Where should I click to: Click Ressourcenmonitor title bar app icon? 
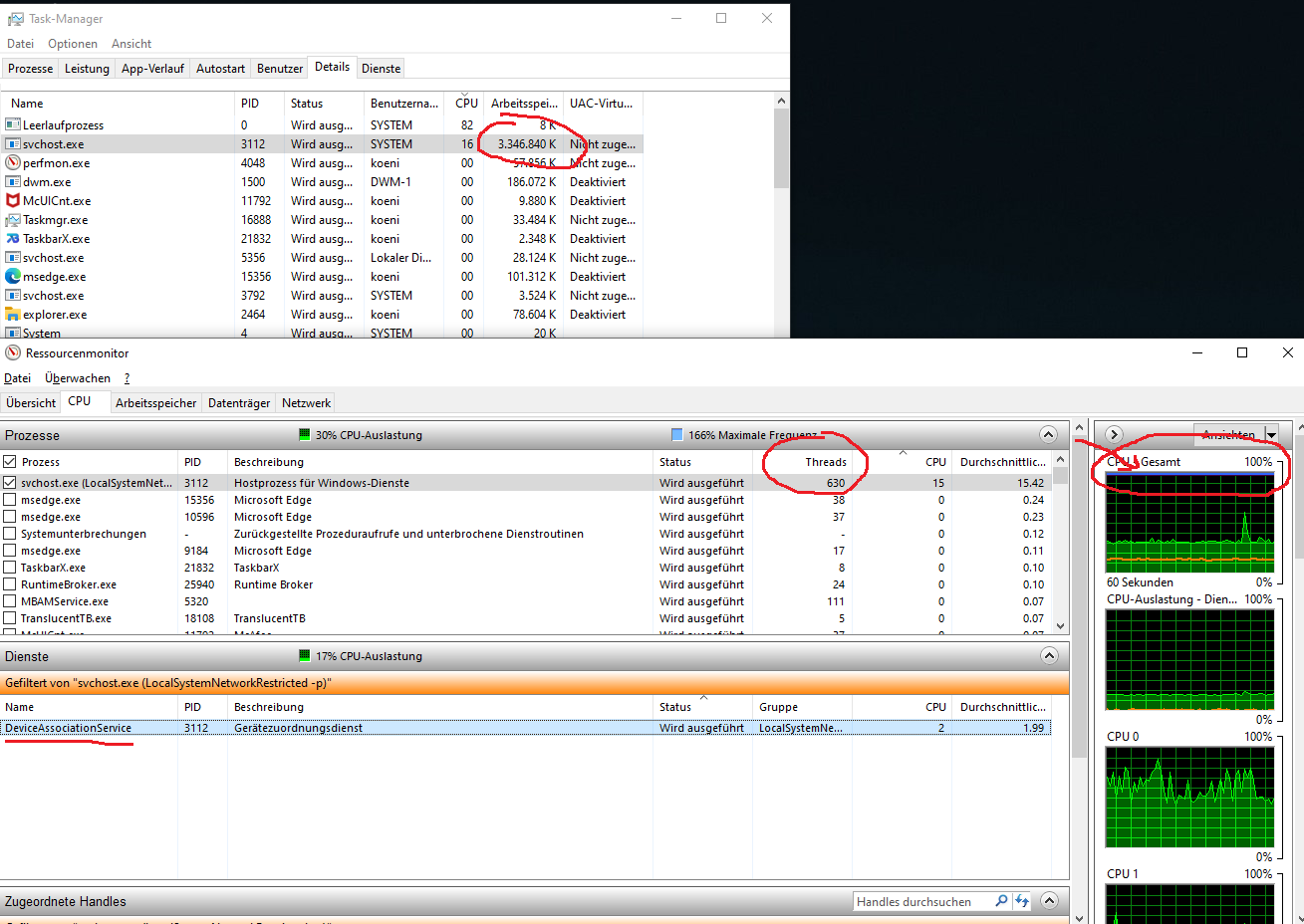coord(13,353)
